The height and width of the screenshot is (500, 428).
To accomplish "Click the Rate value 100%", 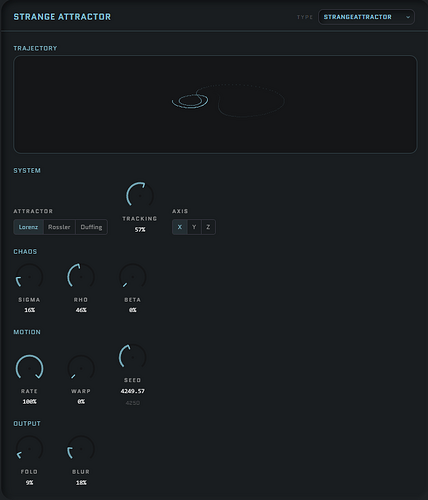I will (x=29, y=402).
